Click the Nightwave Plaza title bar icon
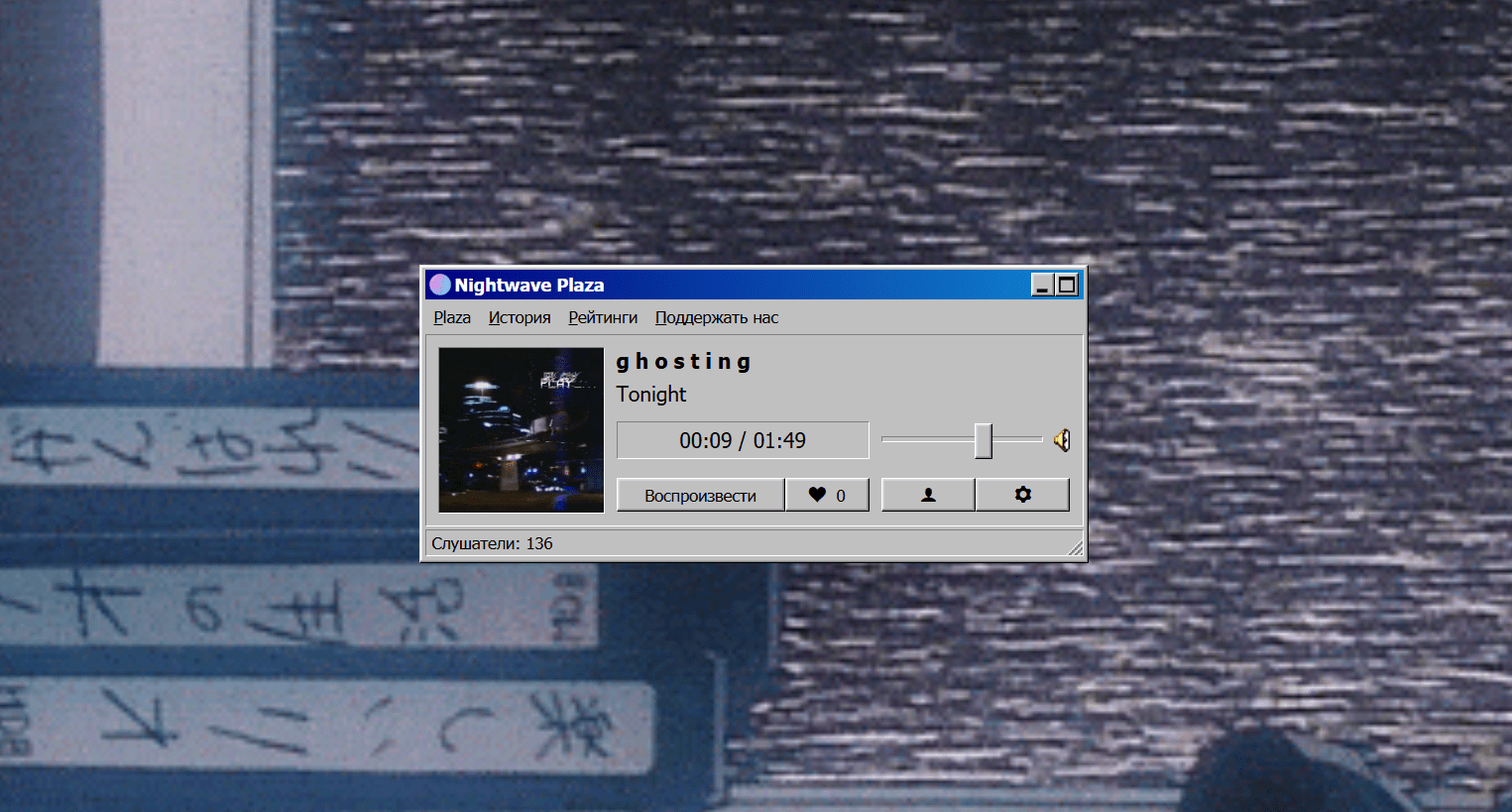The height and width of the screenshot is (812, 1512). coord(440,285)
